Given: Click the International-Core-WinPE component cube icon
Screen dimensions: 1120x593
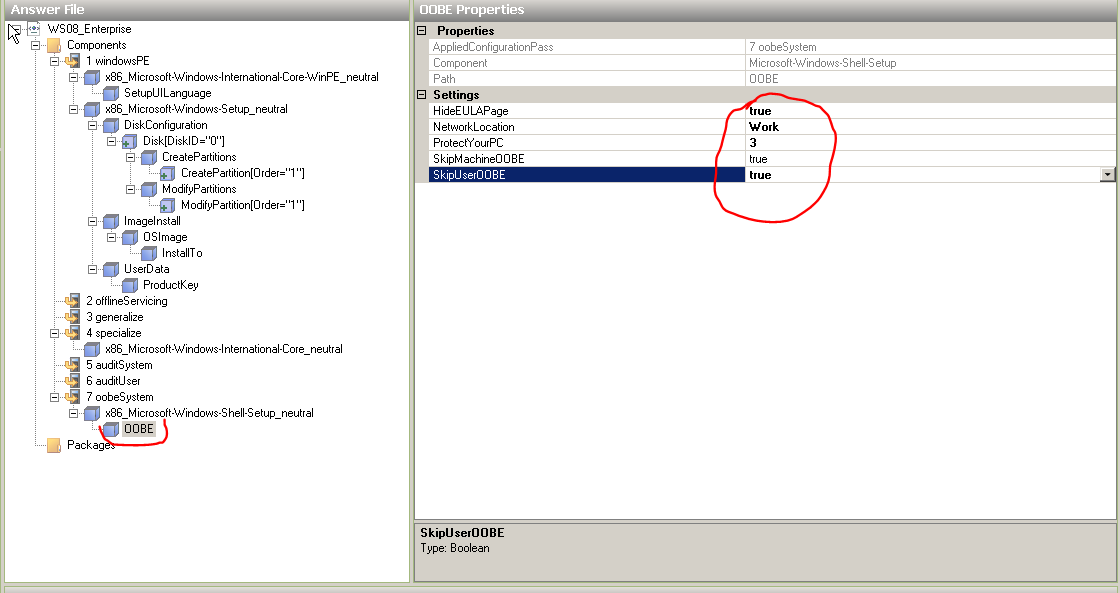Looking at the screenshot, I should point(91,77).
